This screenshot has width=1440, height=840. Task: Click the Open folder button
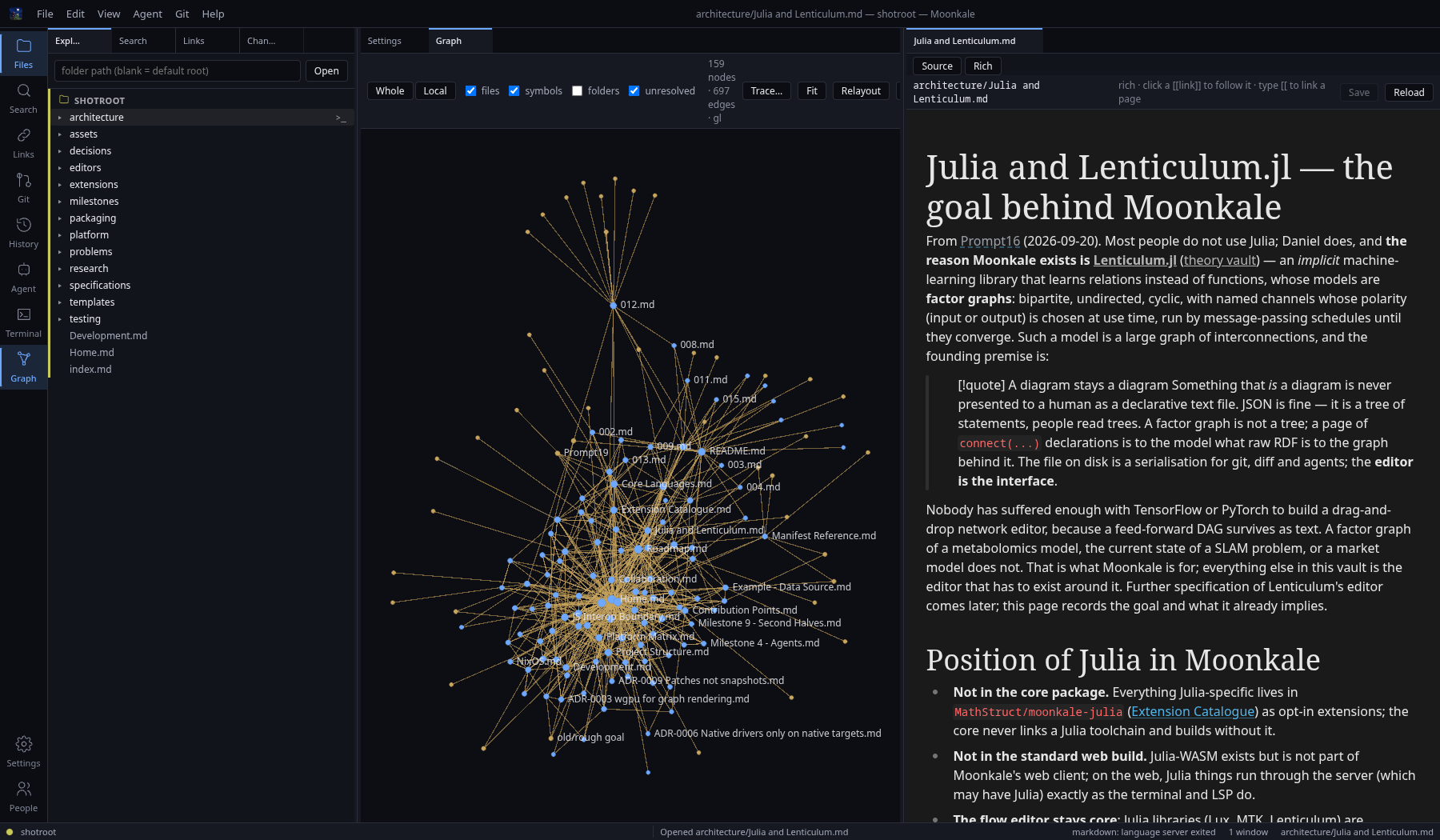coord(326,71)
